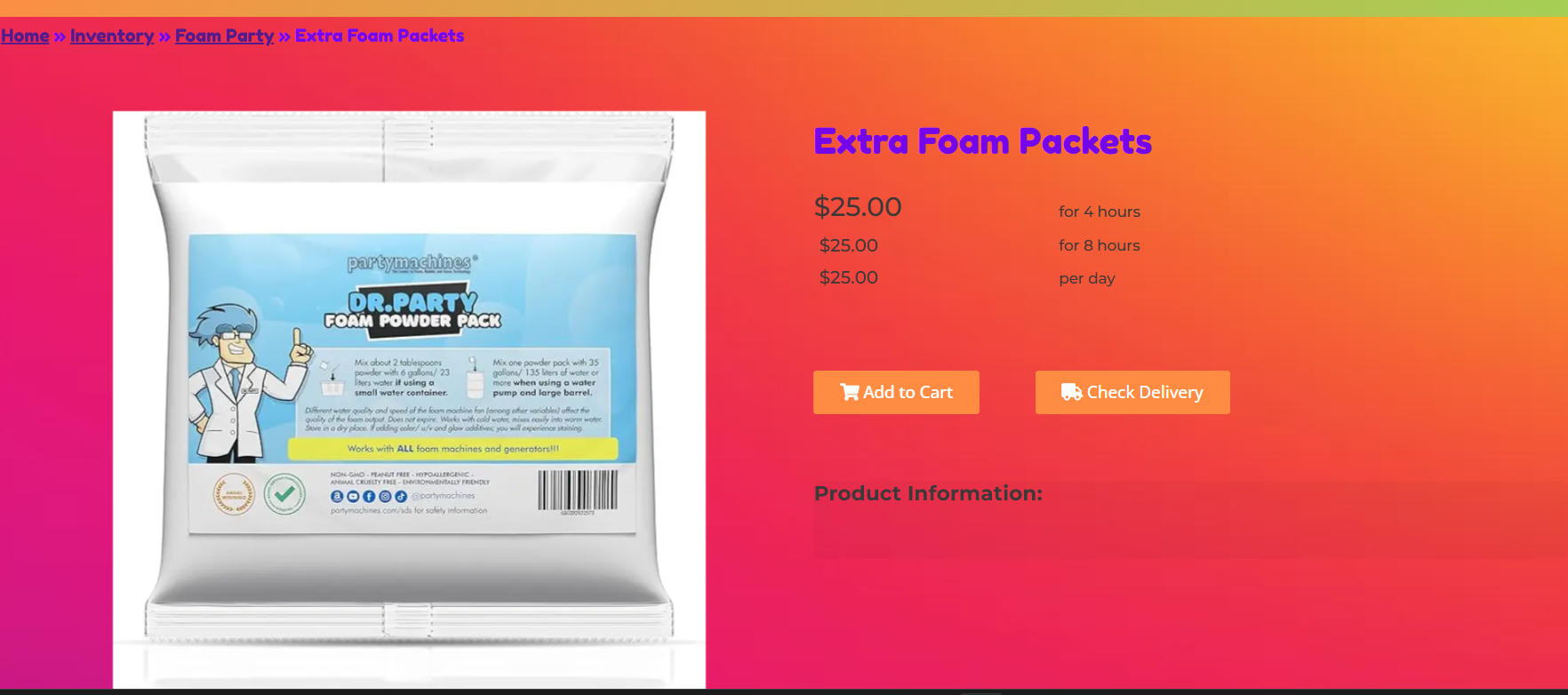
Task: Open the Inventory breadcrumb link
Action: click(112, 36)
